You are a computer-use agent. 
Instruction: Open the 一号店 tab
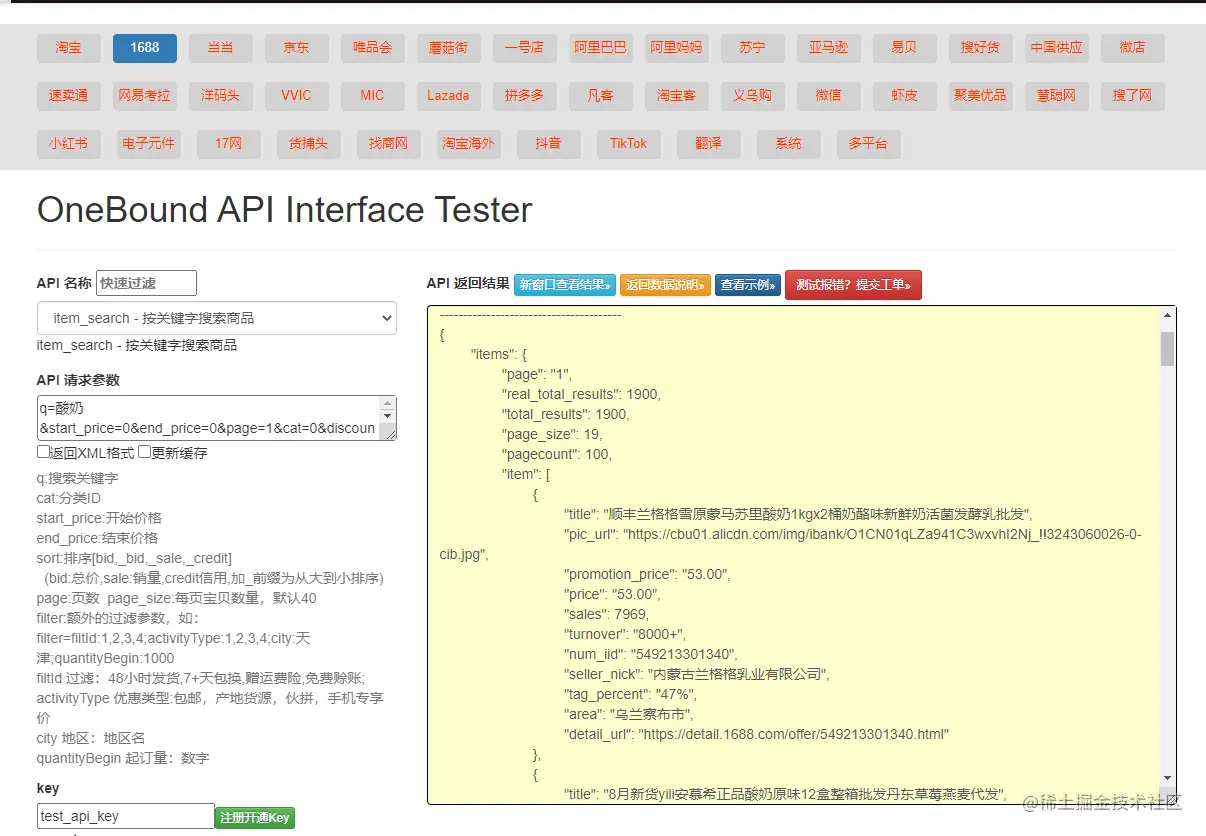tap(525, 48)
